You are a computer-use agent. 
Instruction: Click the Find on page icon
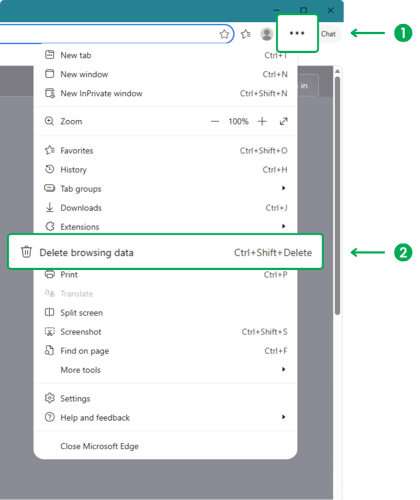point(49,350)
